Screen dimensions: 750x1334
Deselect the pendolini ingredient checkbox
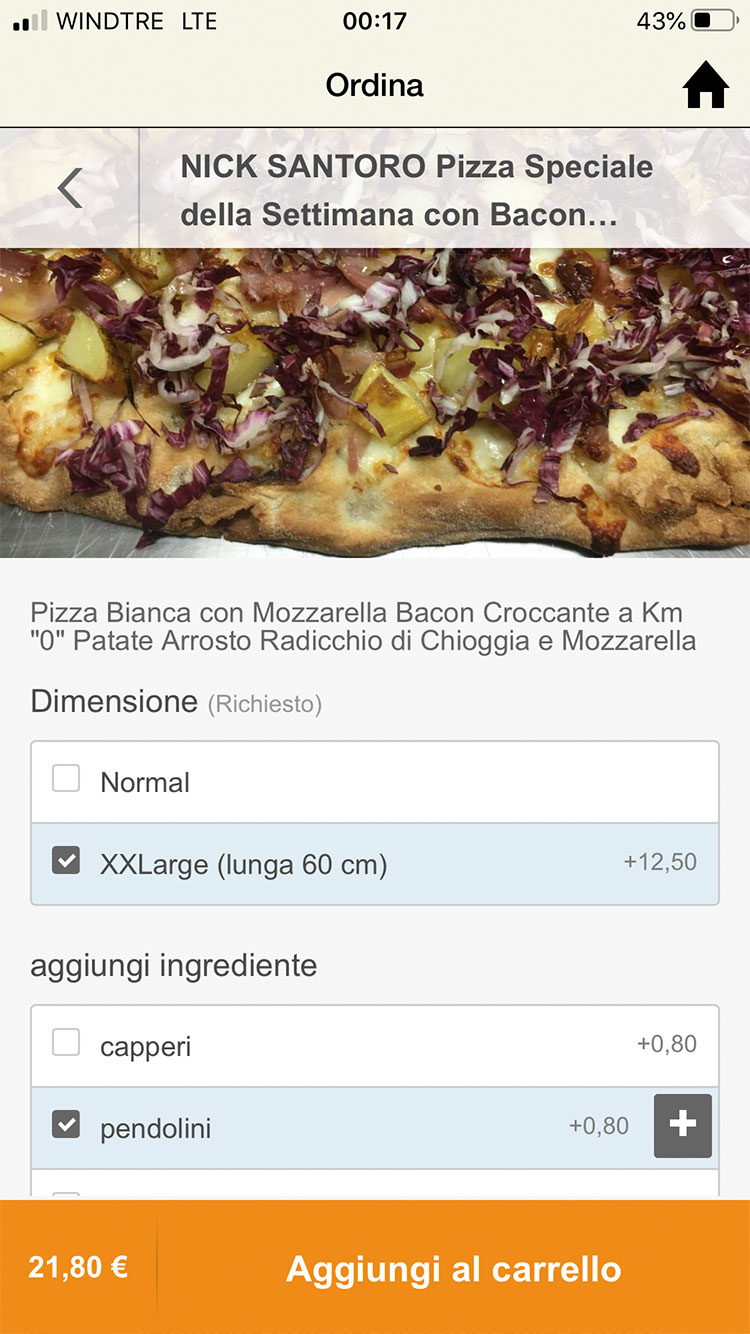point(66,1125)
